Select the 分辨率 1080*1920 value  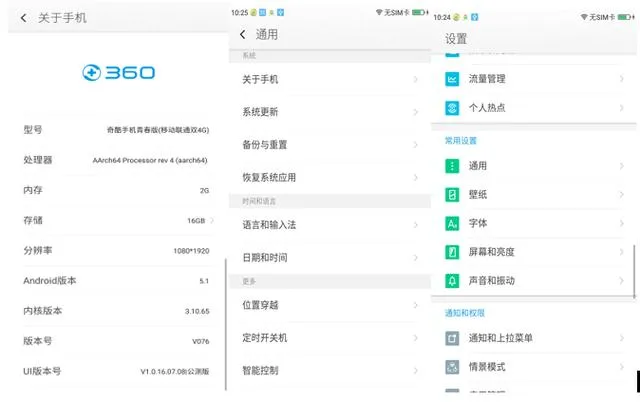[191, 251]
